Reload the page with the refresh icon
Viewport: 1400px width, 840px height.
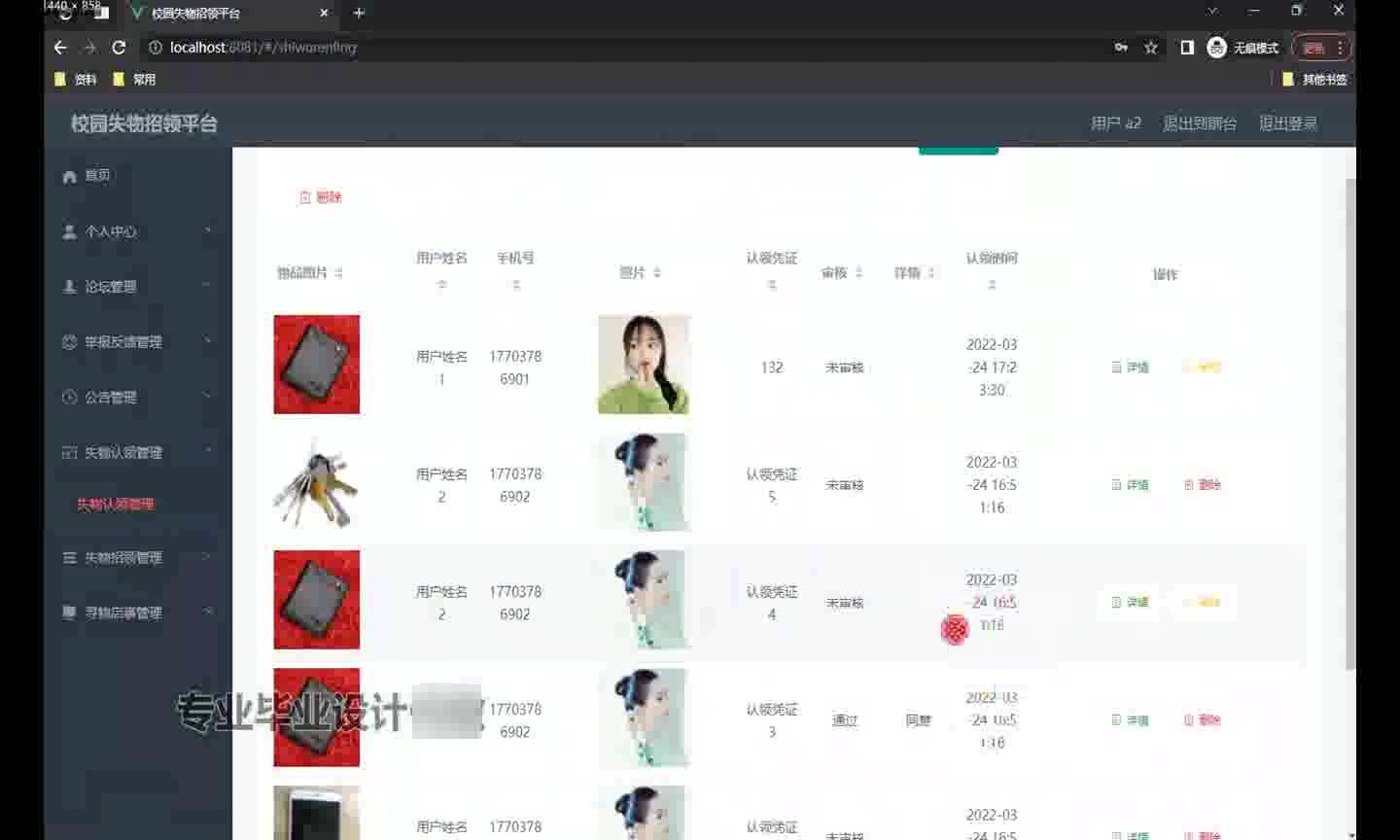(x=119, y=48)
